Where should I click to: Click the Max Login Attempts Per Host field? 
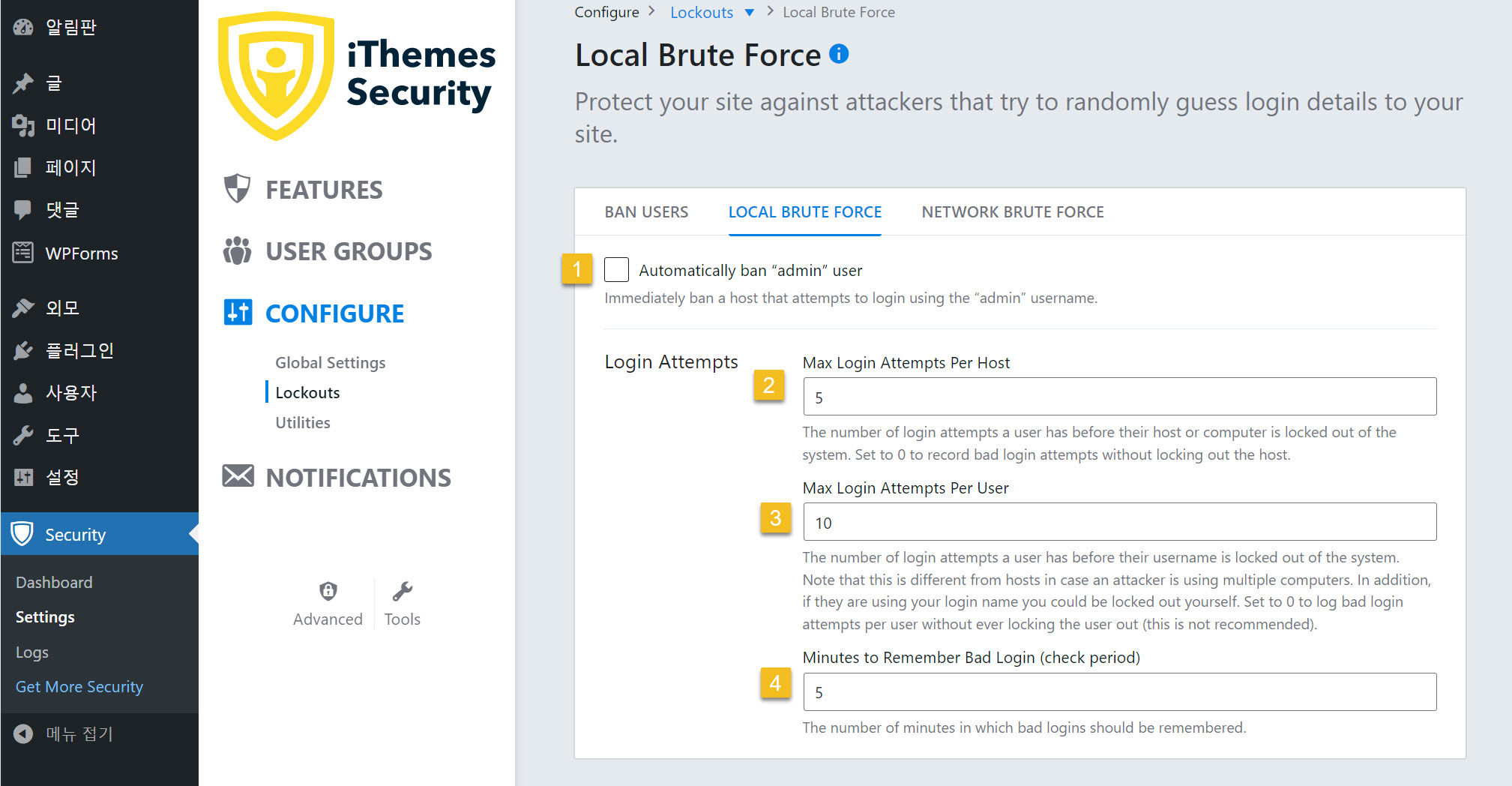(1120, 397)
